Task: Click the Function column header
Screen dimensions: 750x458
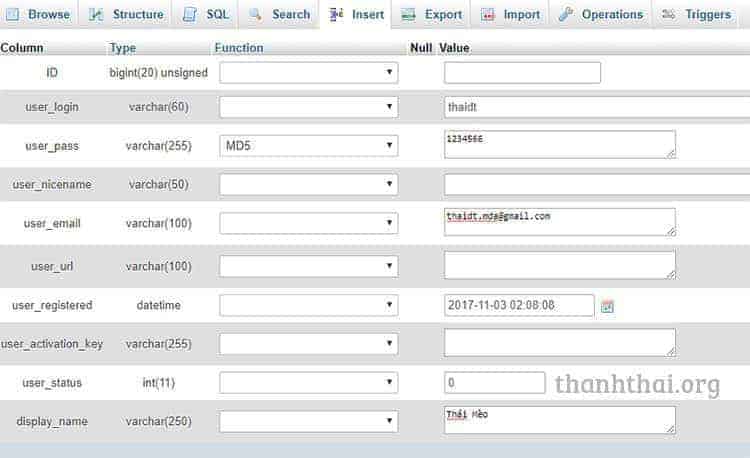Action: point(239,48)
